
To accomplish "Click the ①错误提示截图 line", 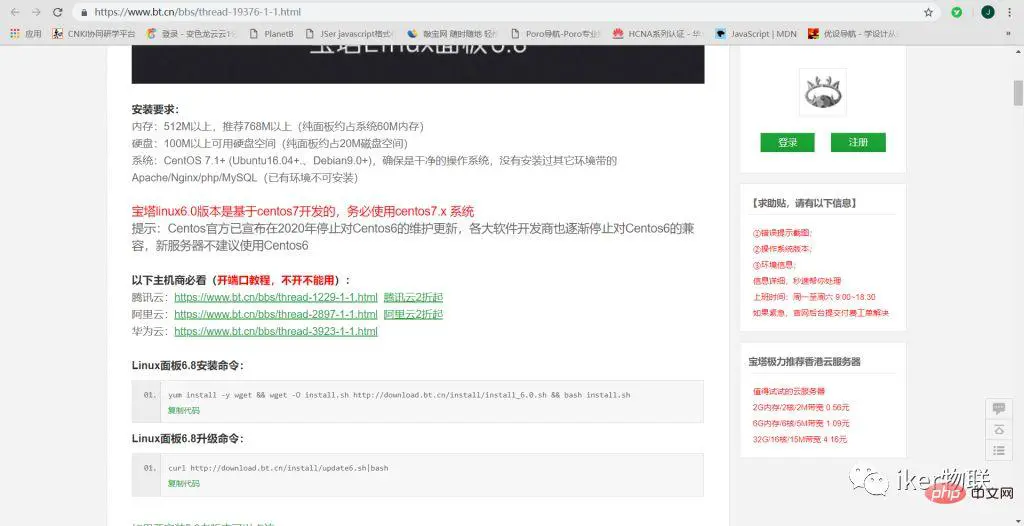I will 782,233.
